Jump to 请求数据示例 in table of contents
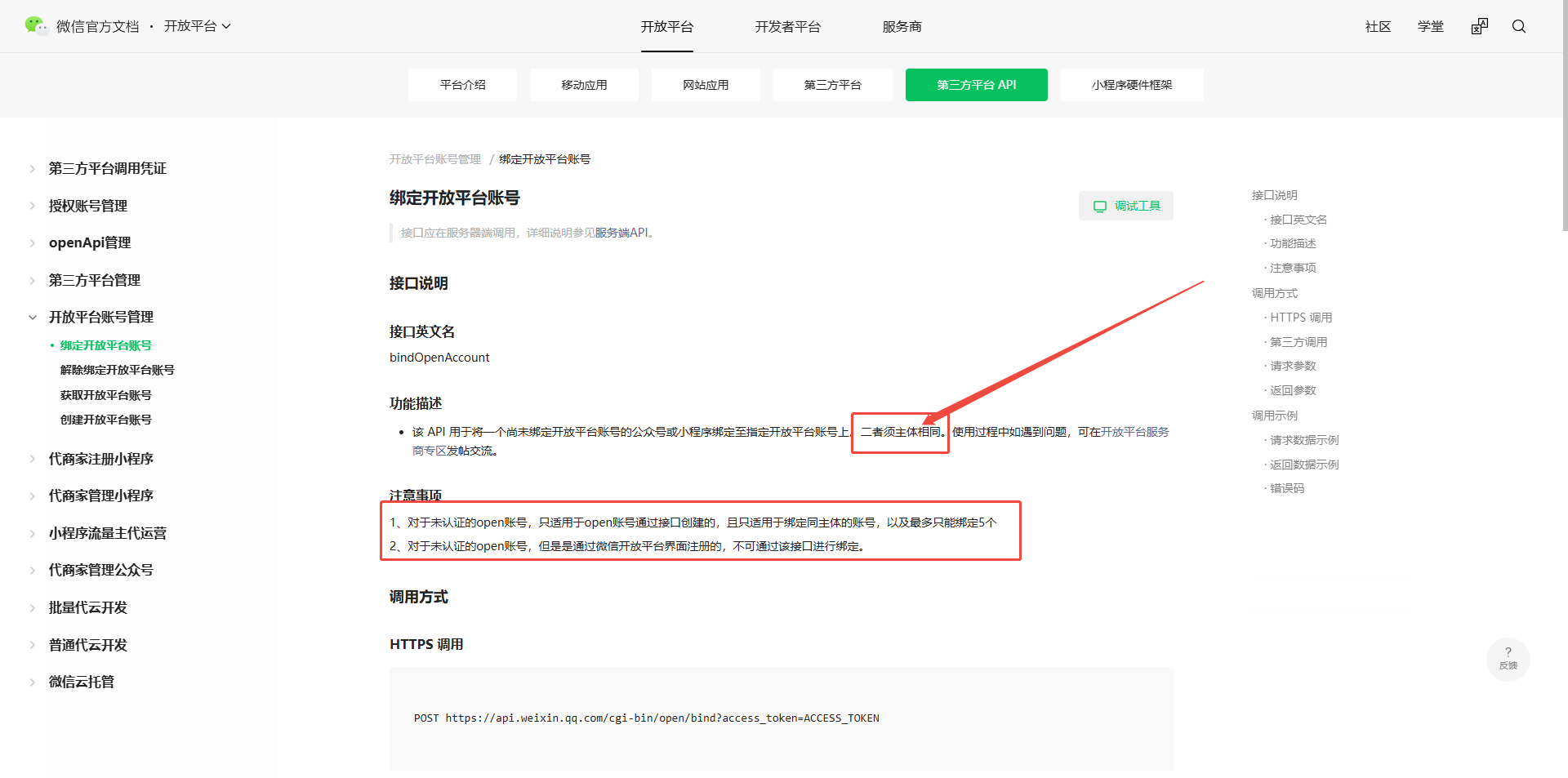1568x778 pixels. coord(1304,440)
